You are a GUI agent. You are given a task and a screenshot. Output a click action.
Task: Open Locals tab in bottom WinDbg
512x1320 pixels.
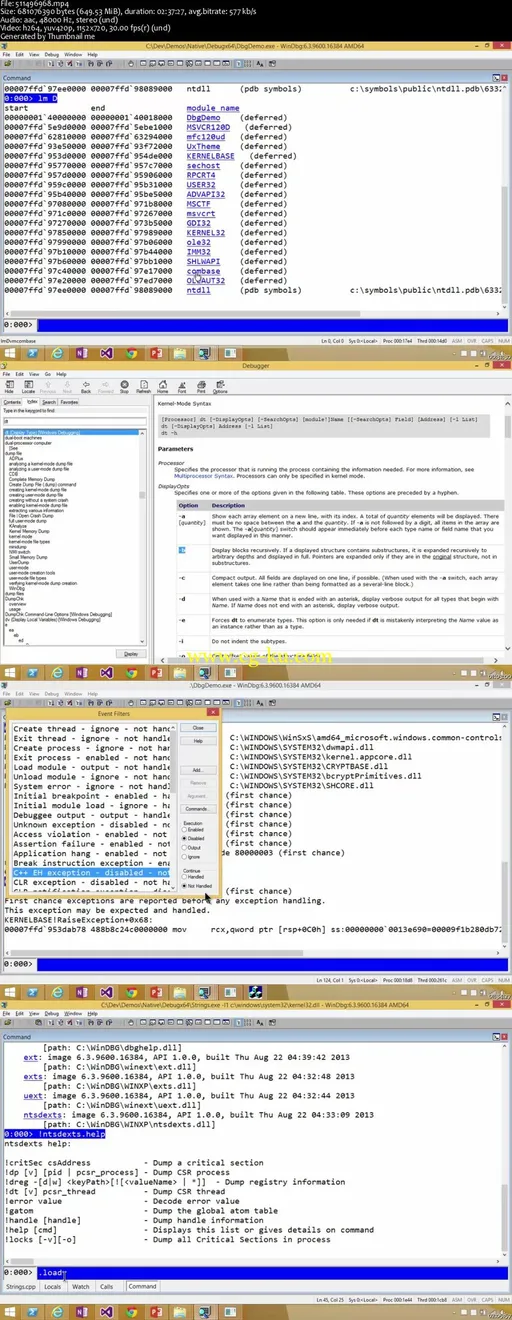(54, 1286)
